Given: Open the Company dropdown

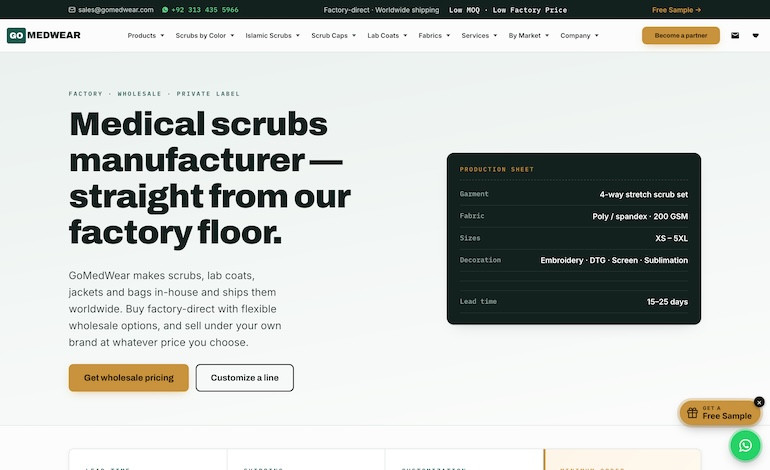Looking at the screenshot, I should click(579, 35).
